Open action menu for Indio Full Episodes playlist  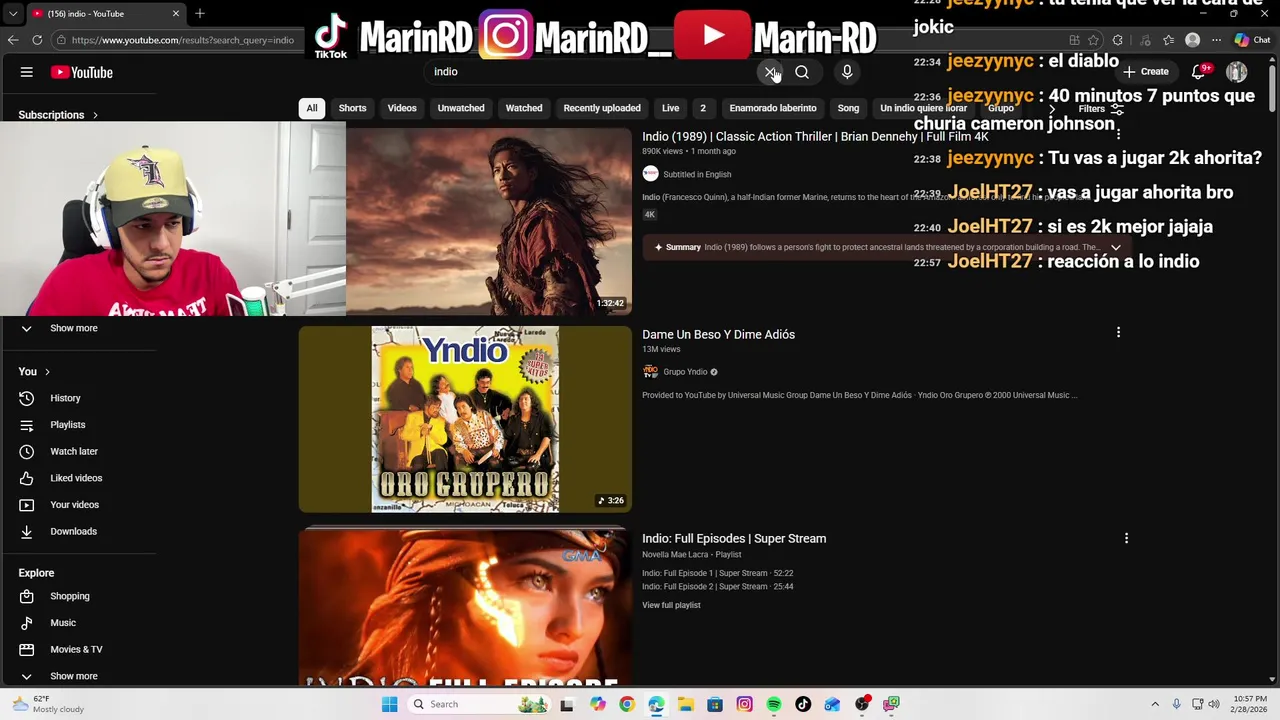[x=1126, y=538]
